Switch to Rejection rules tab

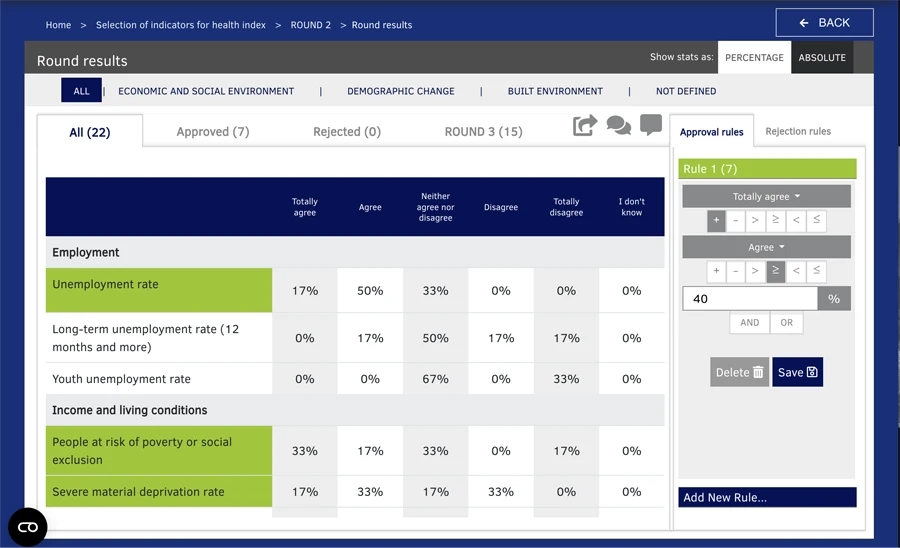[798, 131]
